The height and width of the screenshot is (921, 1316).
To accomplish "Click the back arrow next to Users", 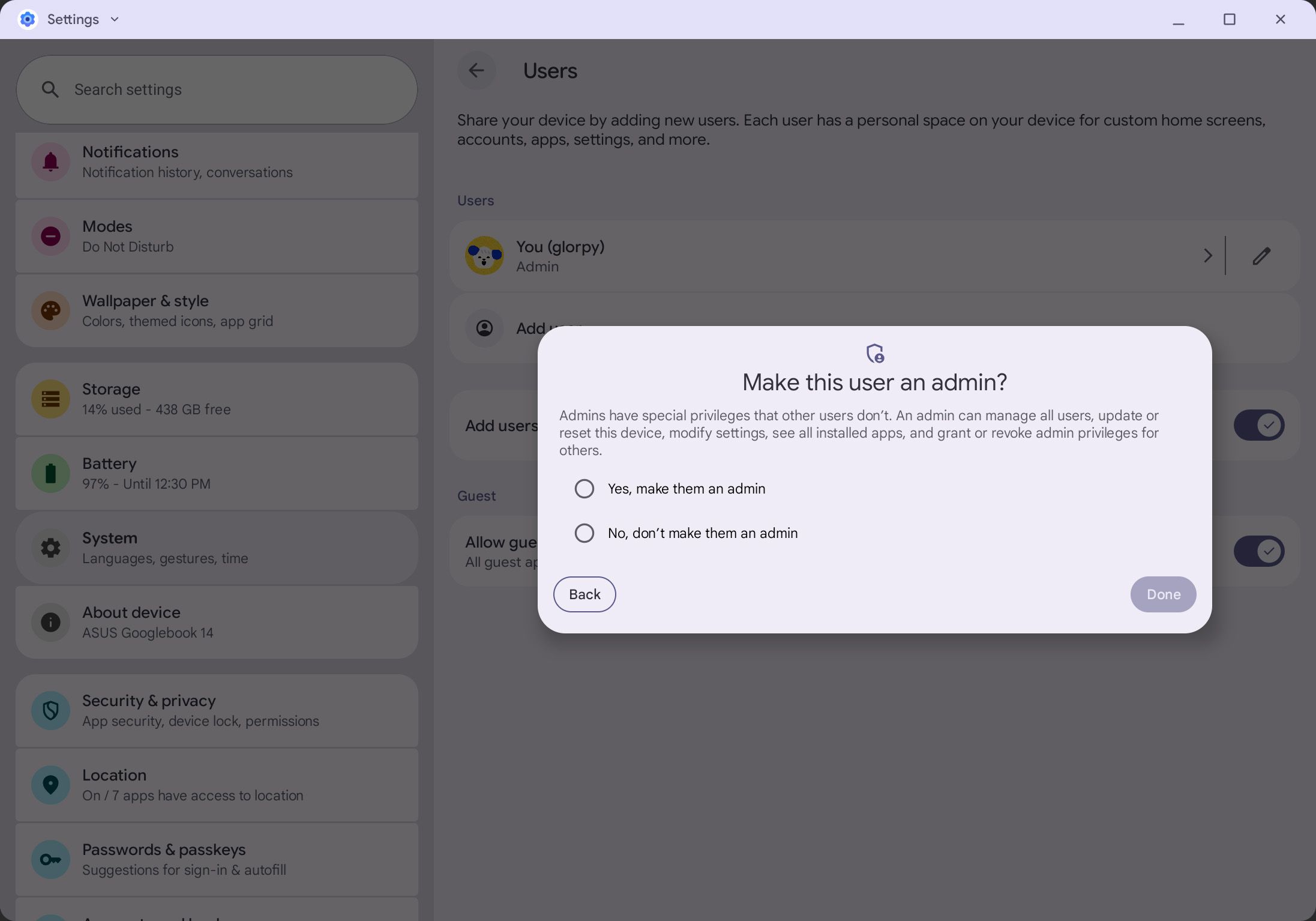I will coord(476,71).
